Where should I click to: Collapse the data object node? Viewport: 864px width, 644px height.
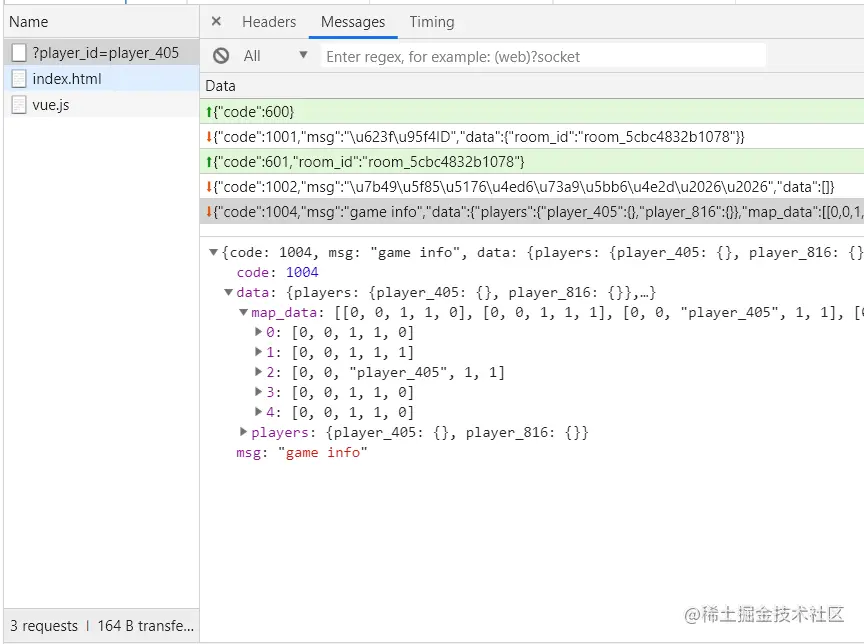tap(229, 292)
